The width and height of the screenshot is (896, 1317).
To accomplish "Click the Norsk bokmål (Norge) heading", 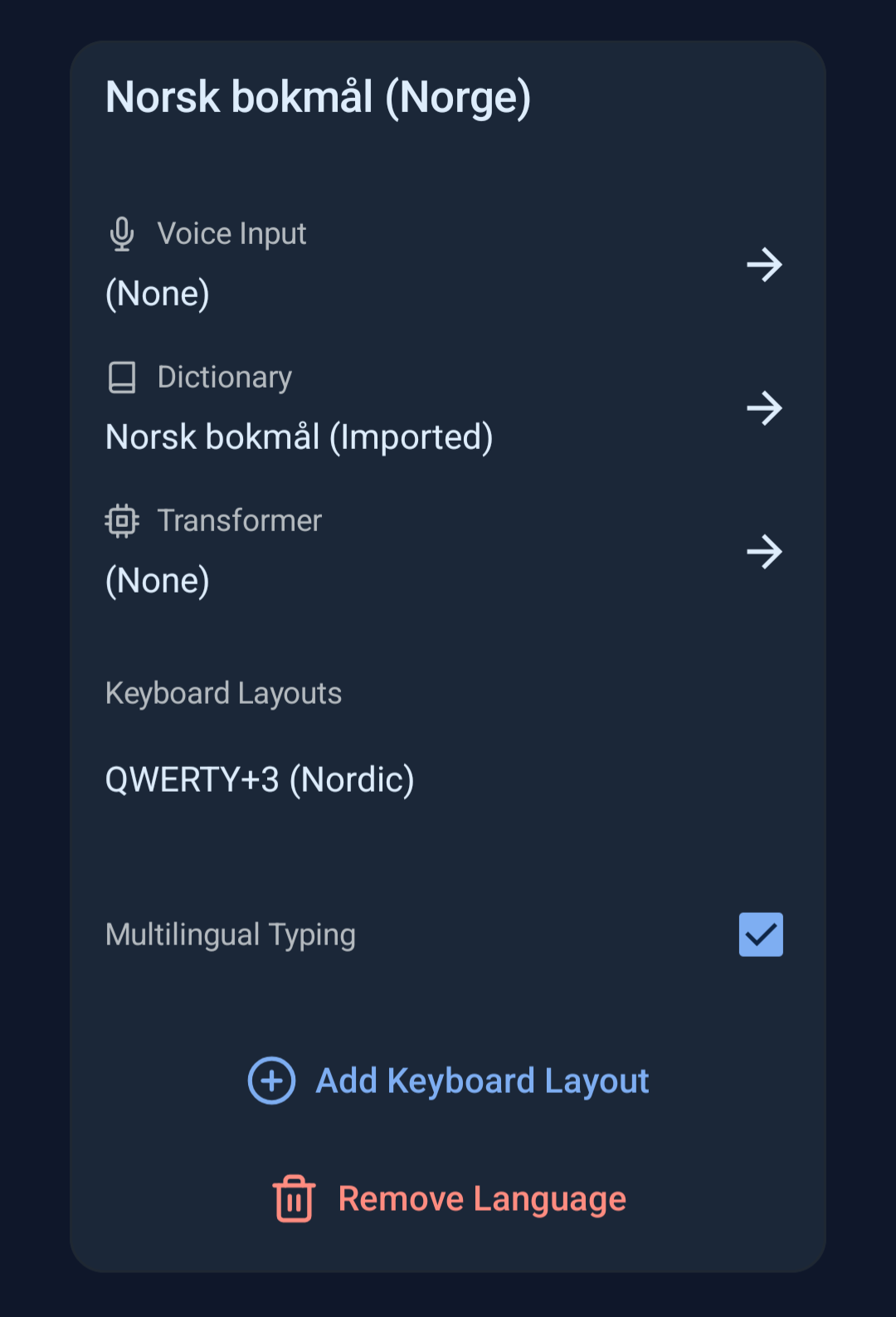I will (x=319, y=98).
